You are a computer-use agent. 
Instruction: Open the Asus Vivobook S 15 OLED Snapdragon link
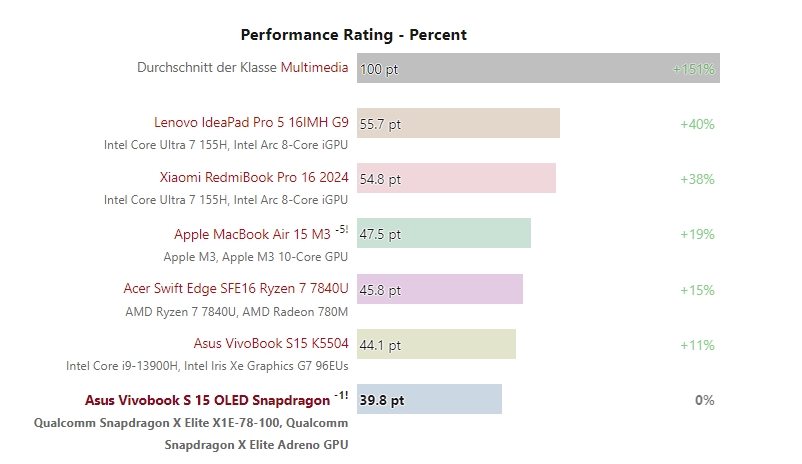point(207,400)
